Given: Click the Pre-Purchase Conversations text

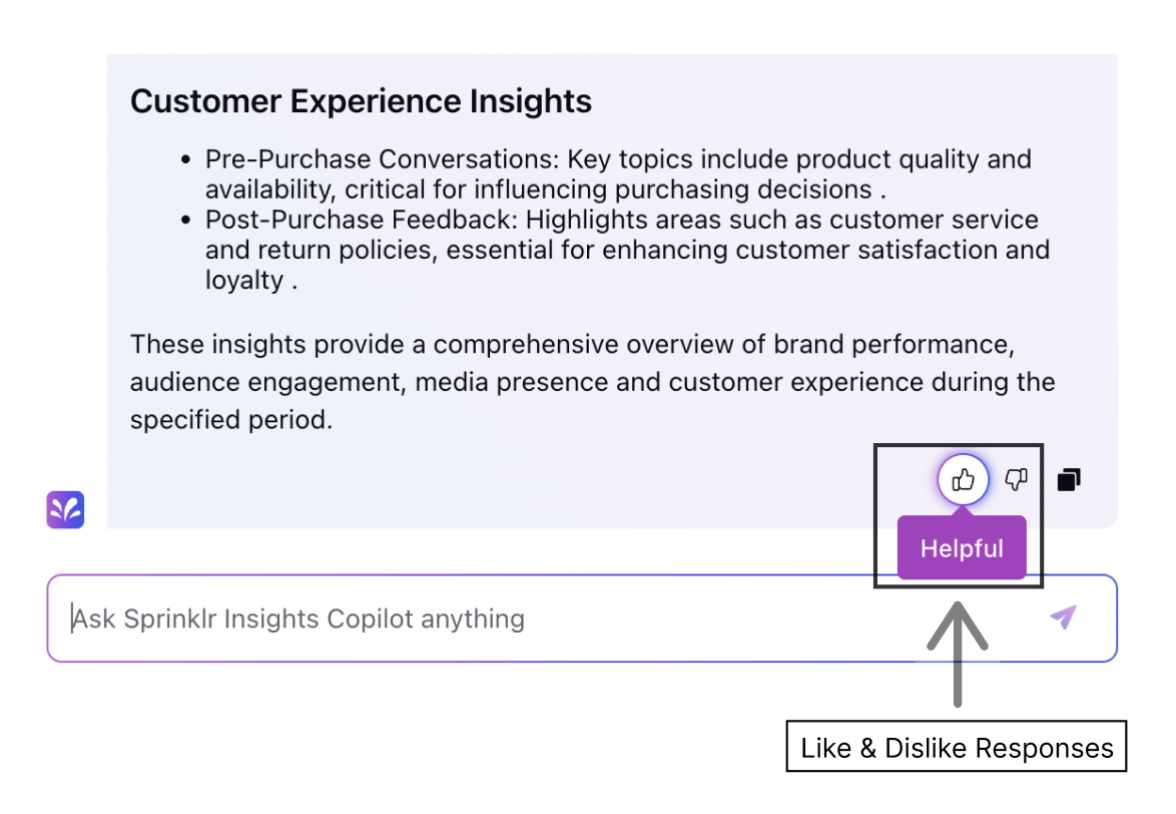Looking at the screenshot, I should [382, 159].
